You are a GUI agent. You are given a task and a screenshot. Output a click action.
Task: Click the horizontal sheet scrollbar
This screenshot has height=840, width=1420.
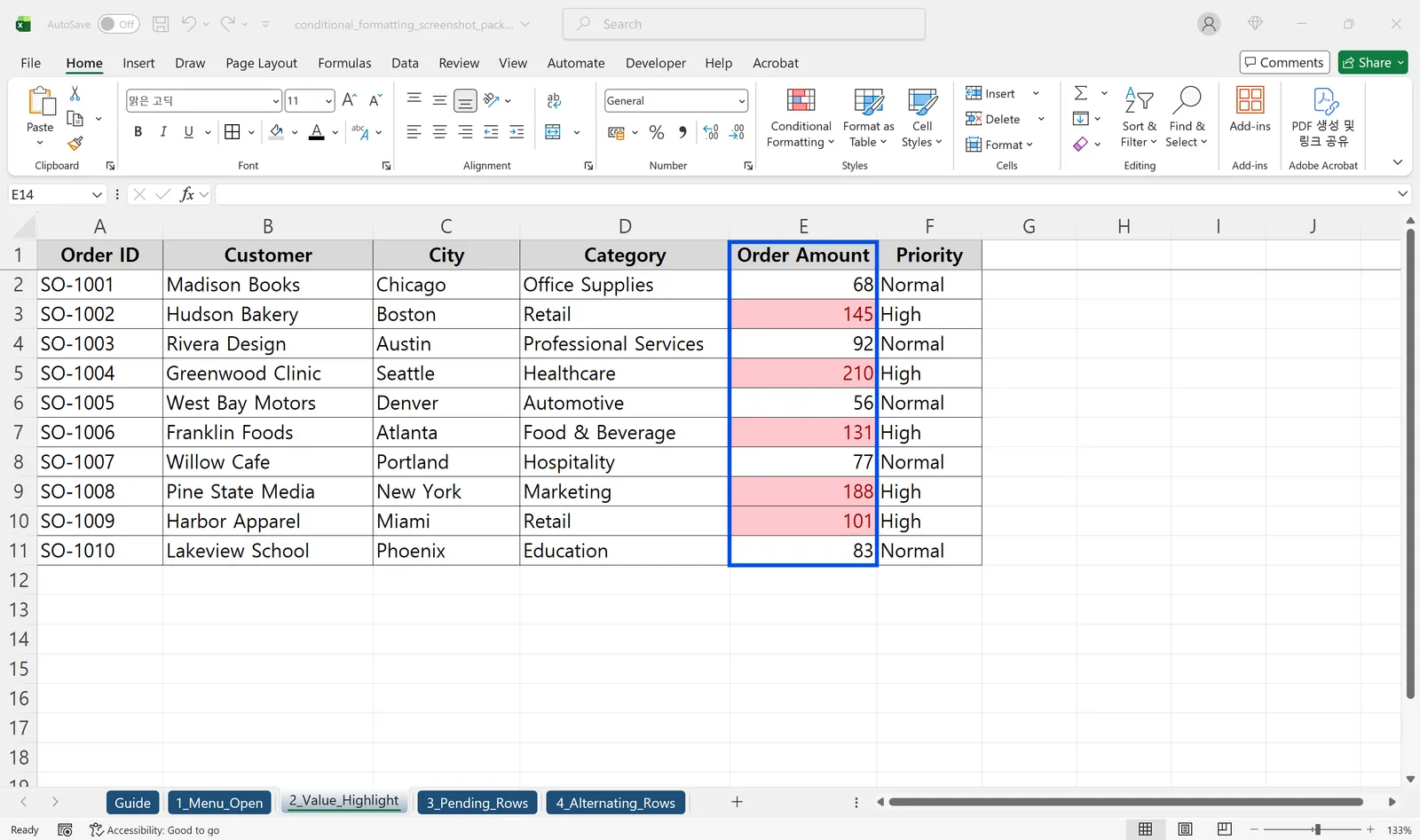(1125, 802)
